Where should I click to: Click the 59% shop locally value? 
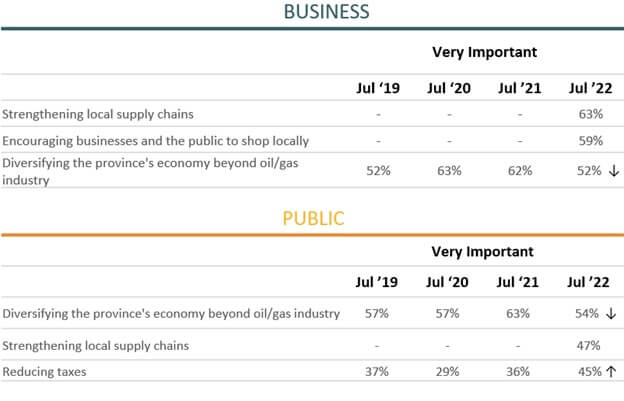(591, 141)
